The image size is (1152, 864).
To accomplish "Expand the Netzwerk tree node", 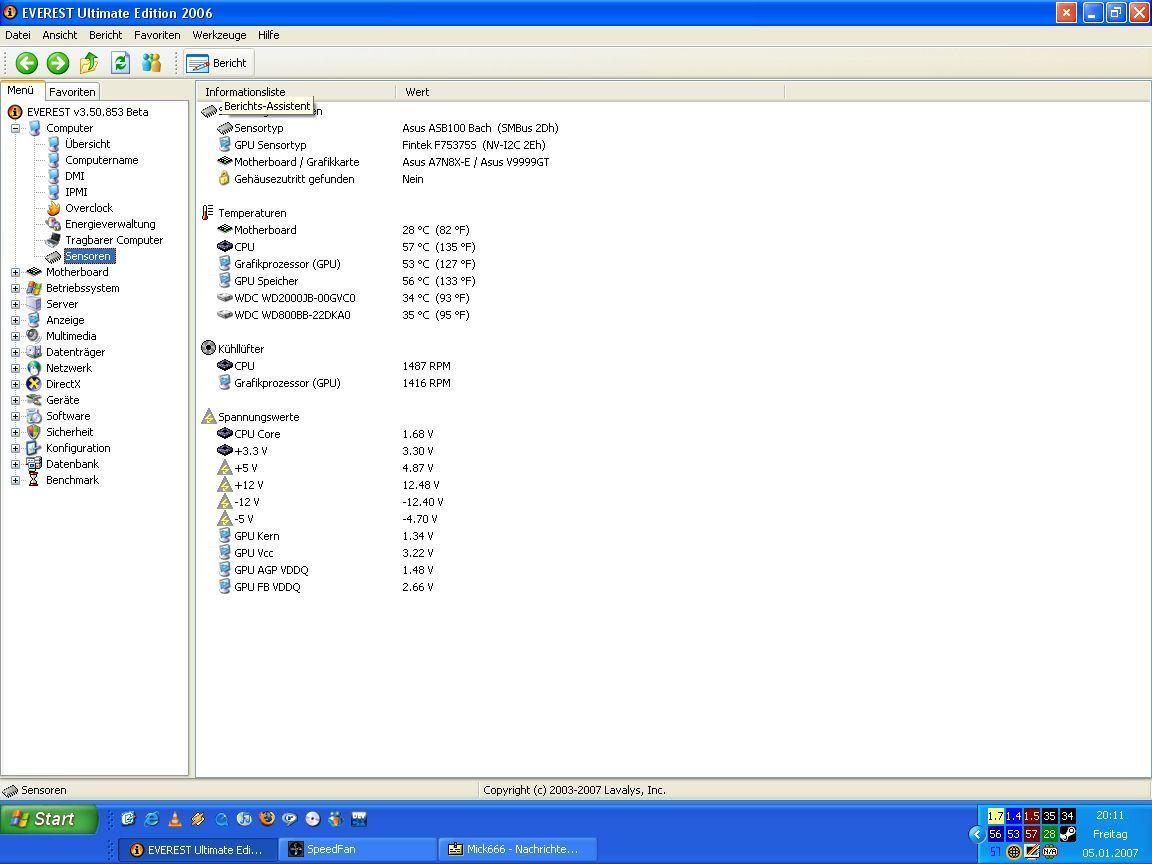I will [x=15, y=368].
